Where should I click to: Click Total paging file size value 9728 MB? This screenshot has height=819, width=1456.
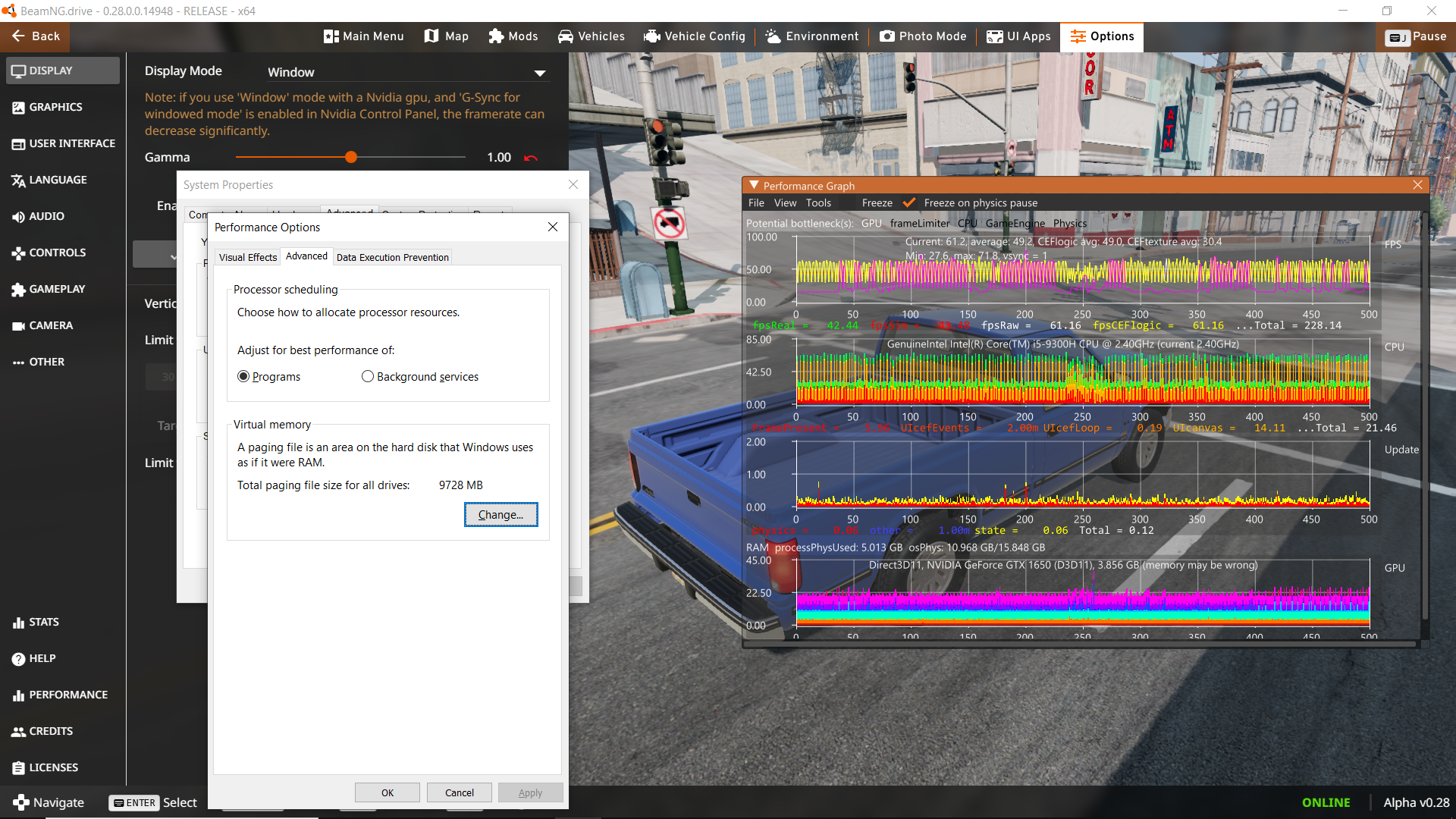tap(460, 485)
